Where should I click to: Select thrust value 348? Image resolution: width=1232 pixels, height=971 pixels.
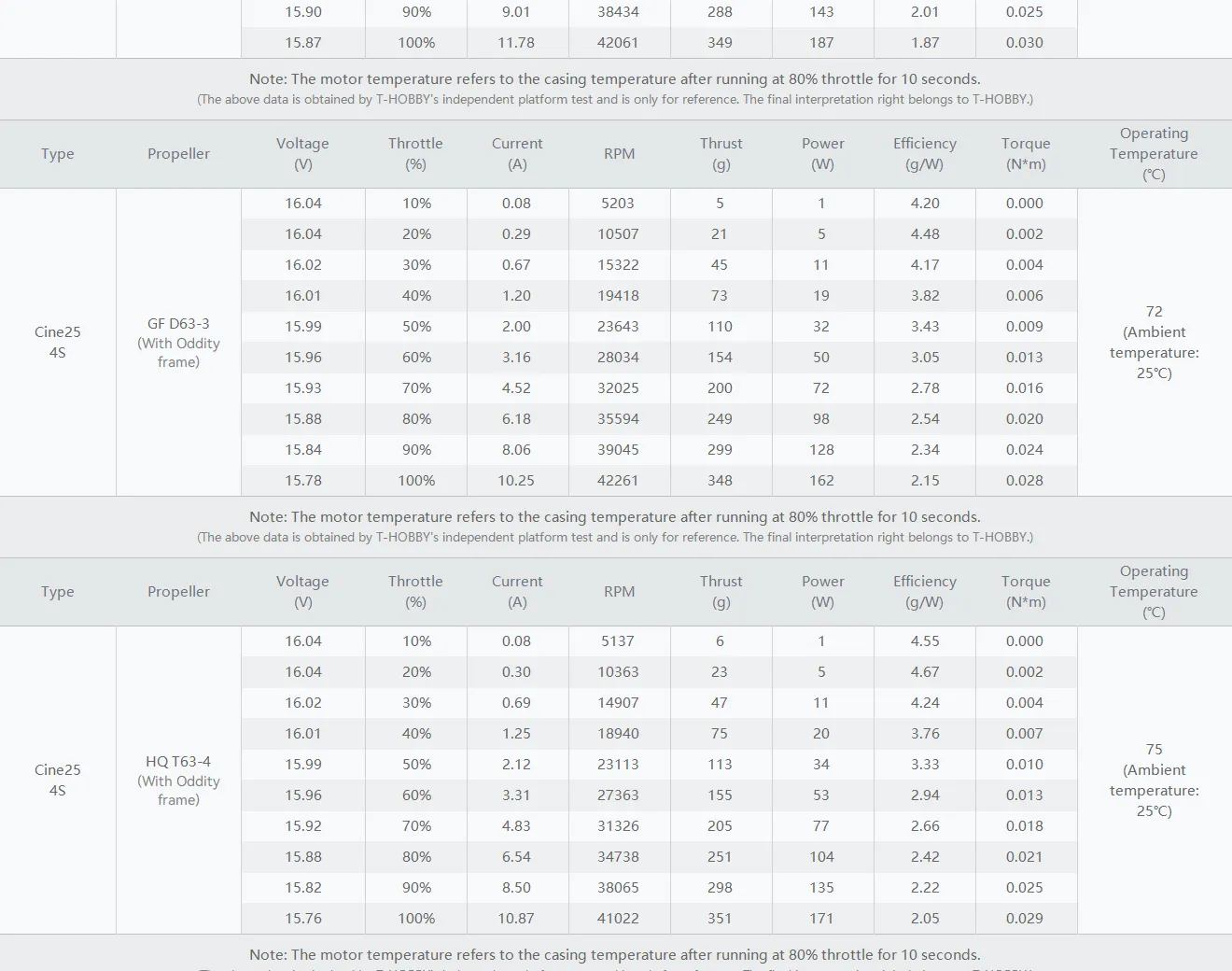(720, 480)
